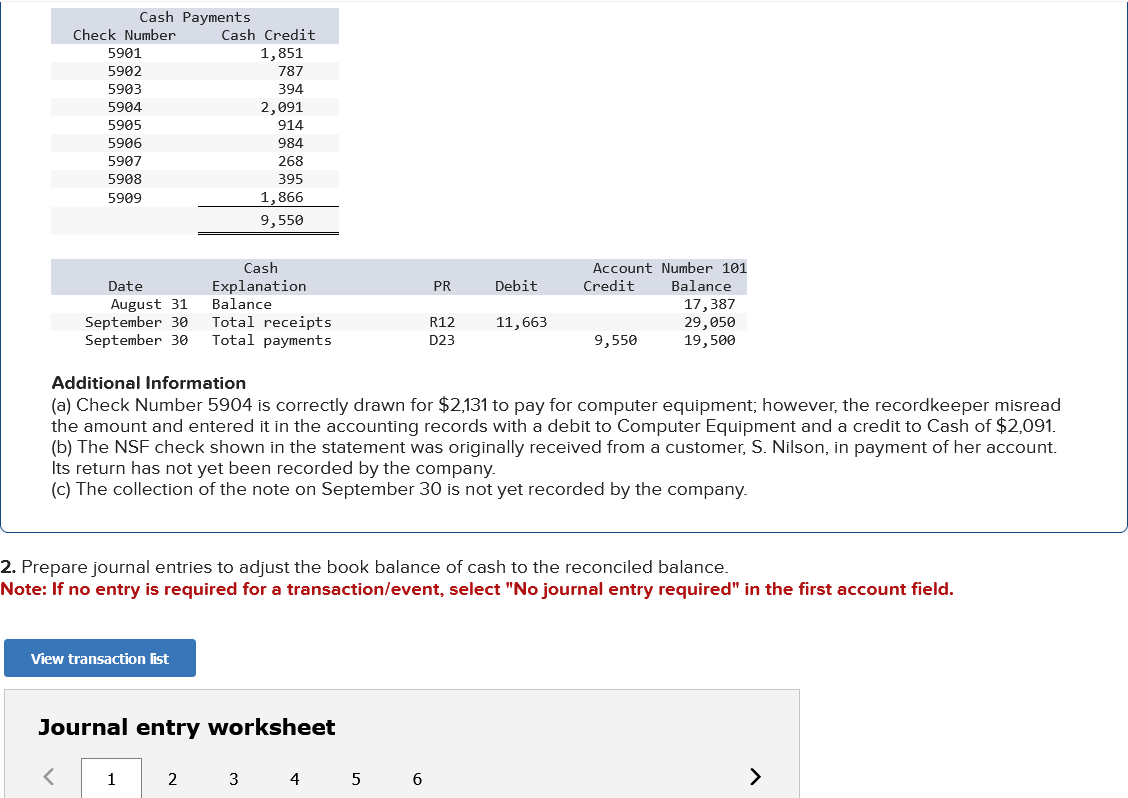This screenshot has width=1128, height=798.
Task: Click the Total receipts explanation
Action: [x=271, y=322]
